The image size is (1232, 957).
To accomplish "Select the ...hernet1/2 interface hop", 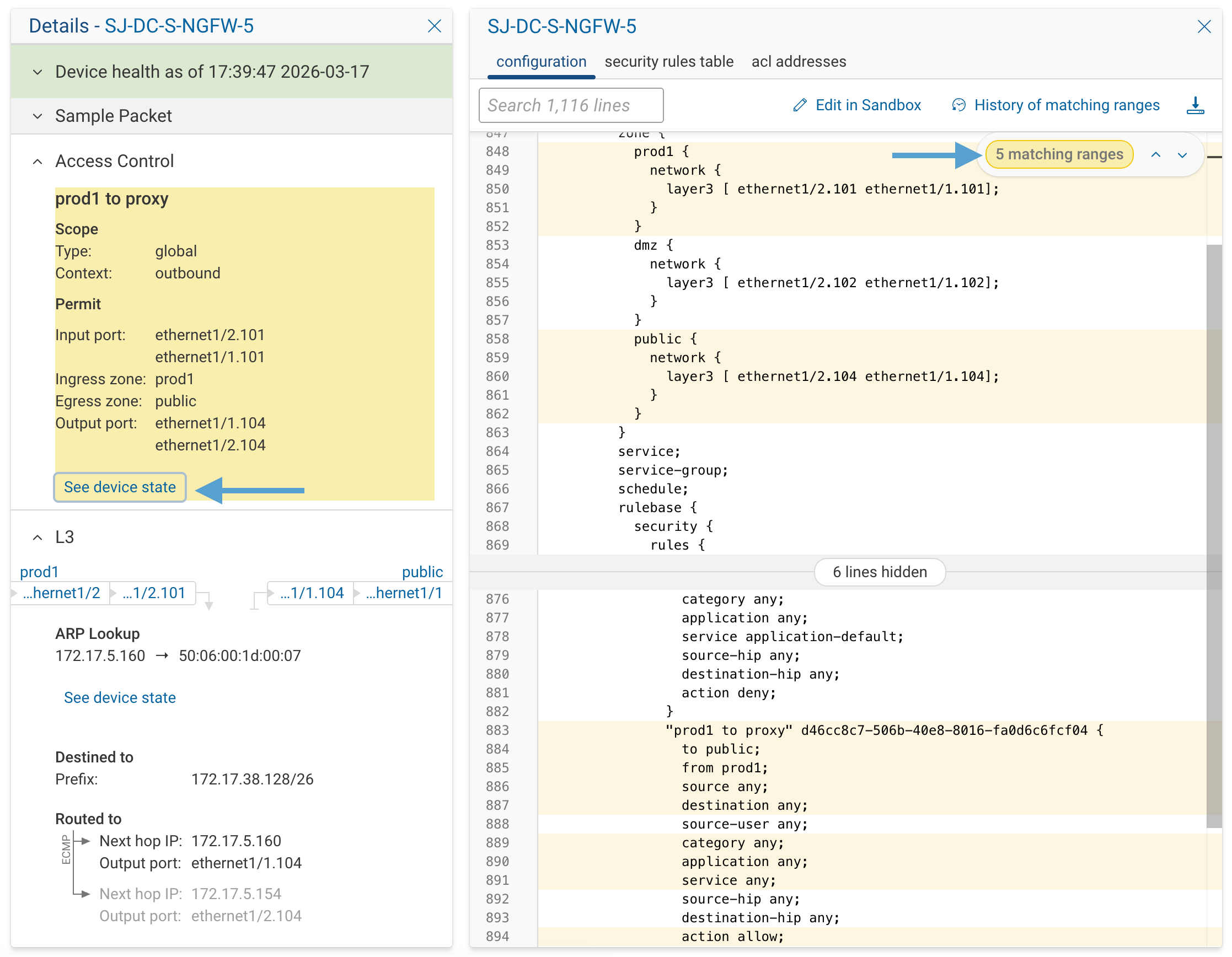I will point(61,592).
